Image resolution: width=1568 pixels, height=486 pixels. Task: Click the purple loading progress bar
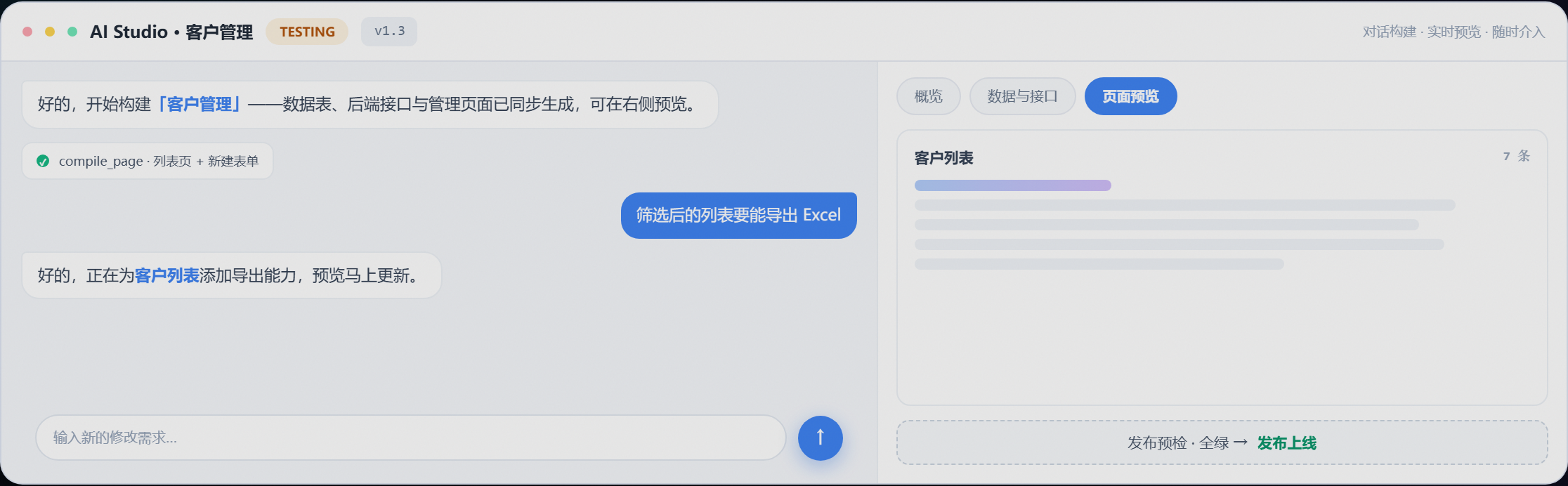[1012, 185]
